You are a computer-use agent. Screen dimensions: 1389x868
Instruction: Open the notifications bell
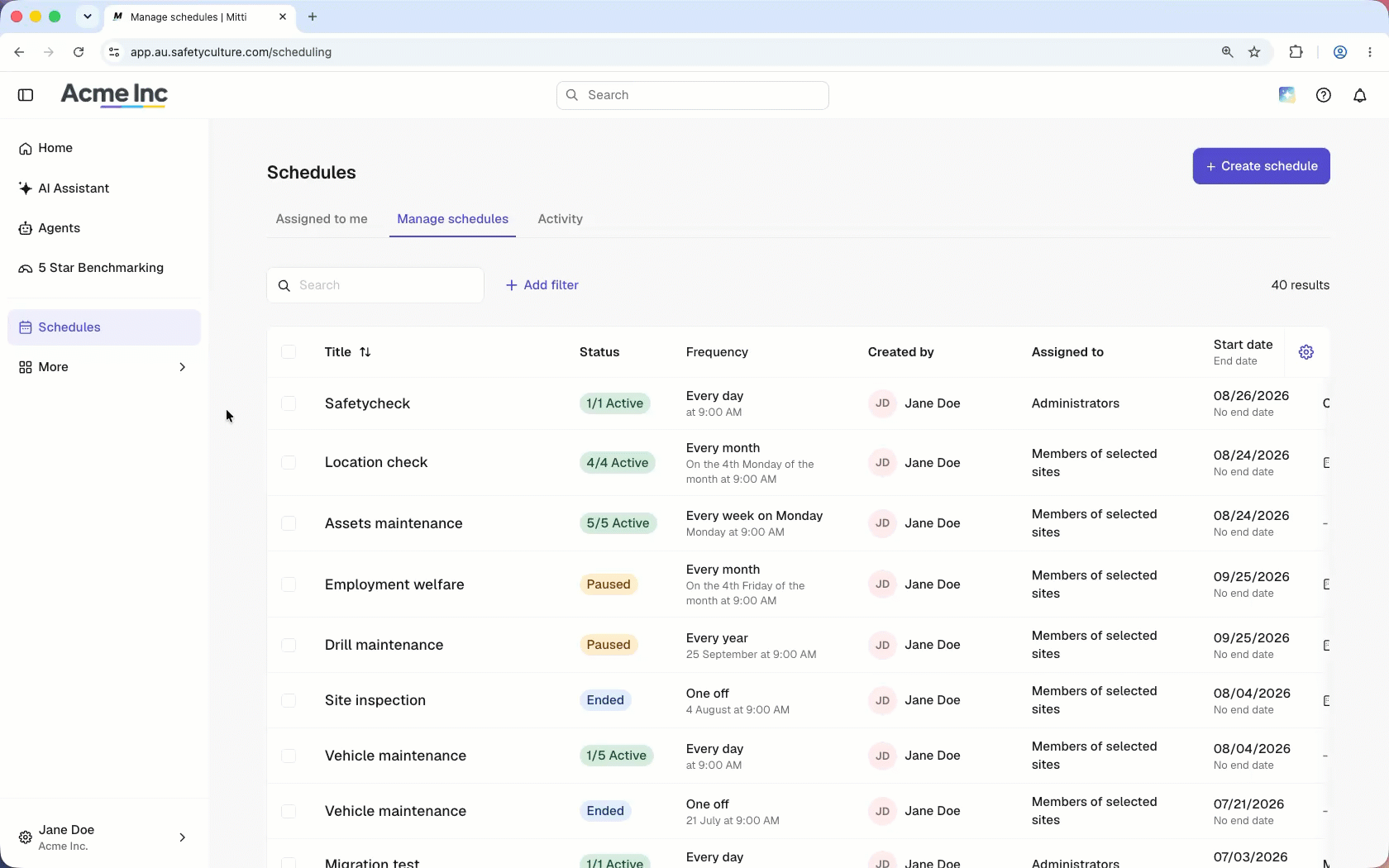point(1360,95)
